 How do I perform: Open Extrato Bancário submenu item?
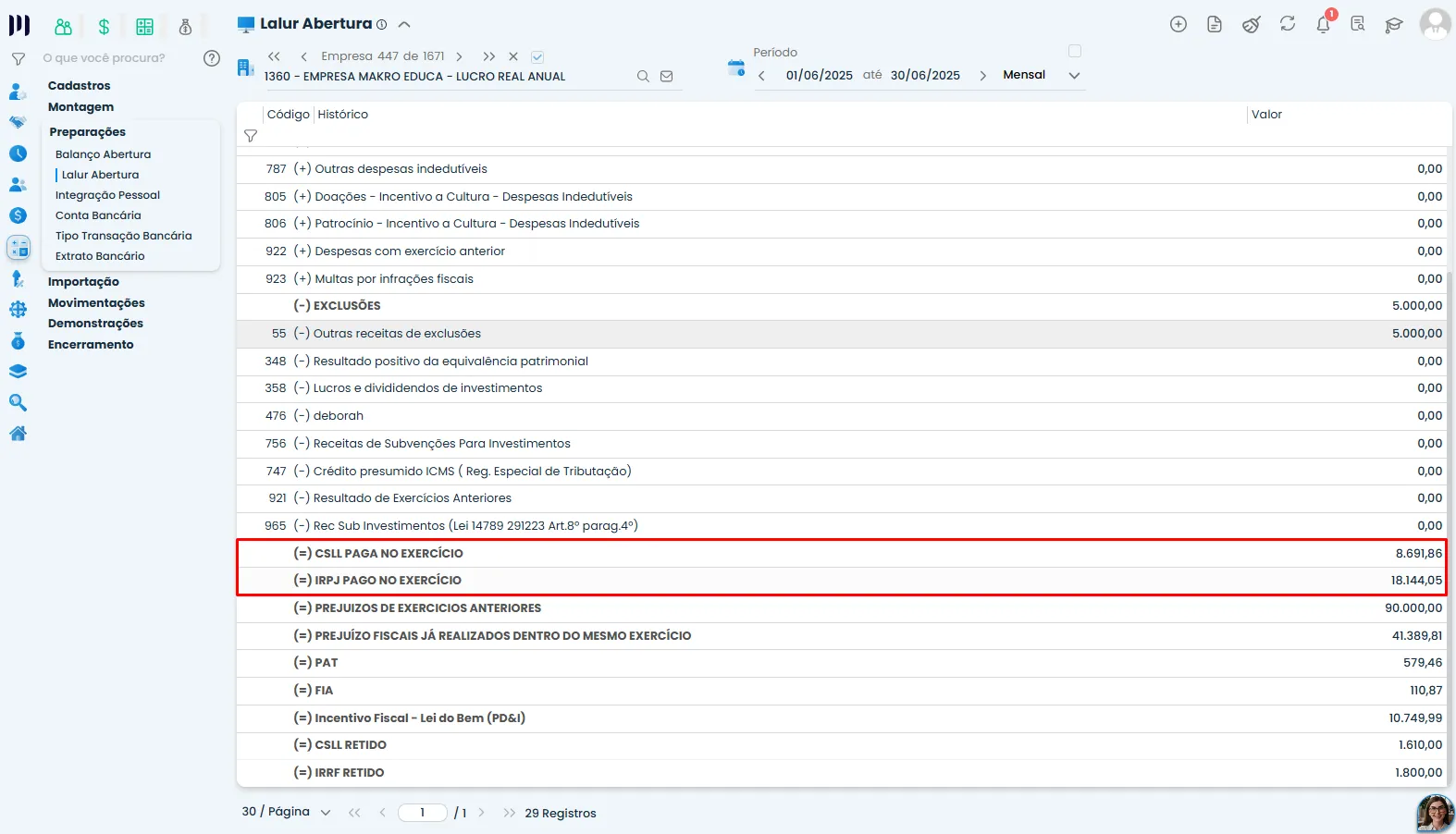100,256
